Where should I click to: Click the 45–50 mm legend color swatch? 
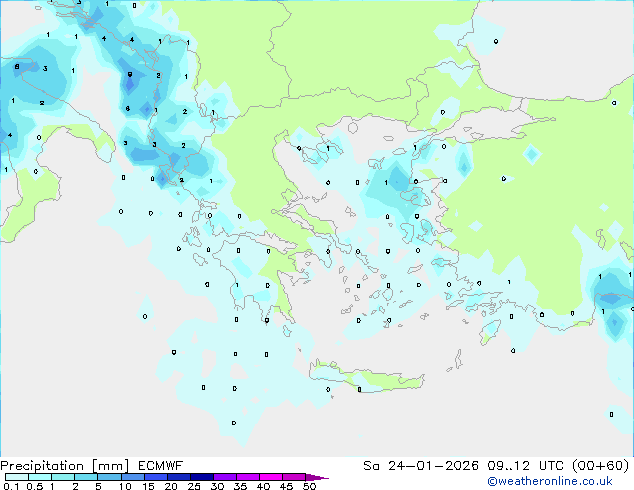(294, 477)
